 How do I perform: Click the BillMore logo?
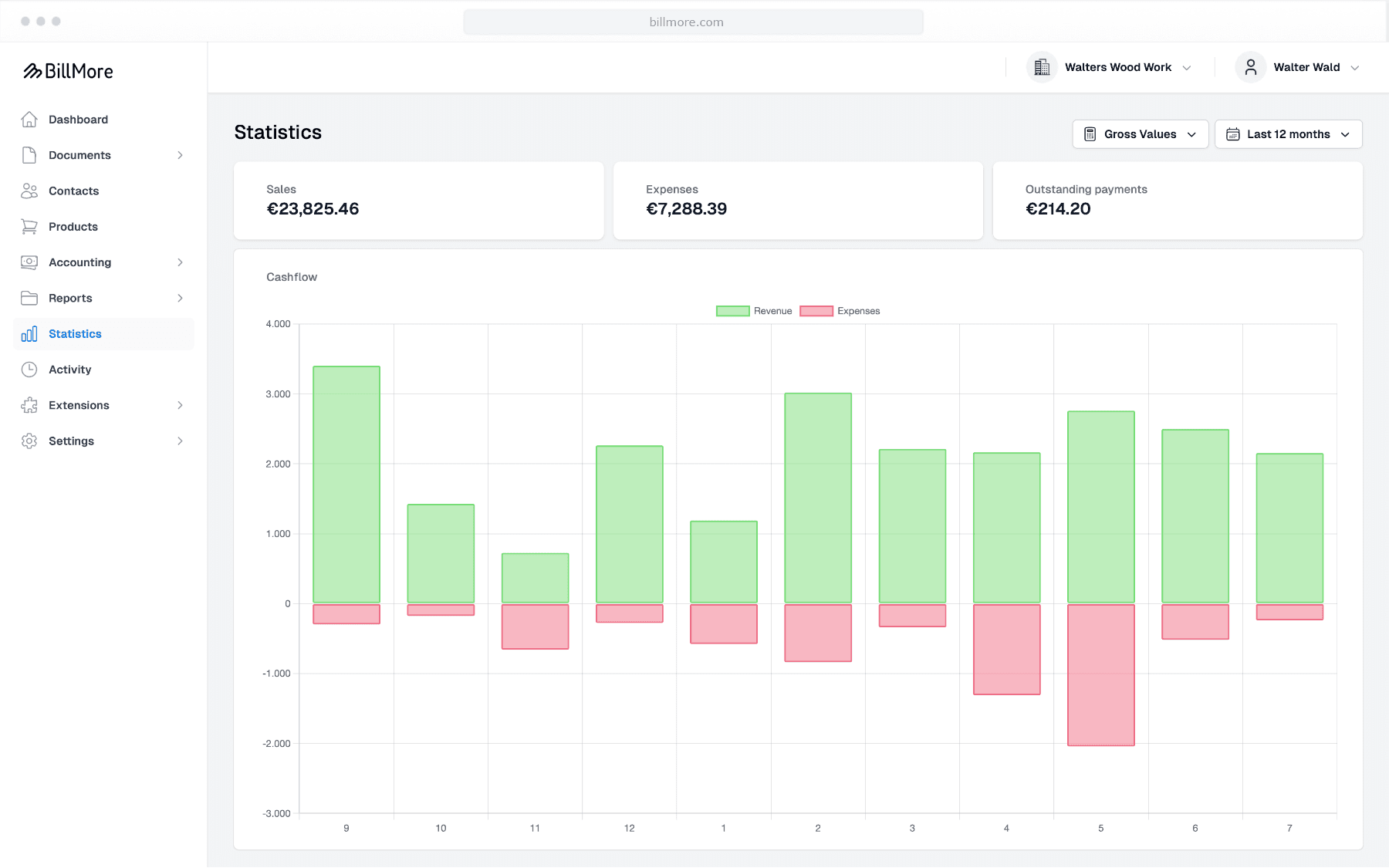click(68, 71)
